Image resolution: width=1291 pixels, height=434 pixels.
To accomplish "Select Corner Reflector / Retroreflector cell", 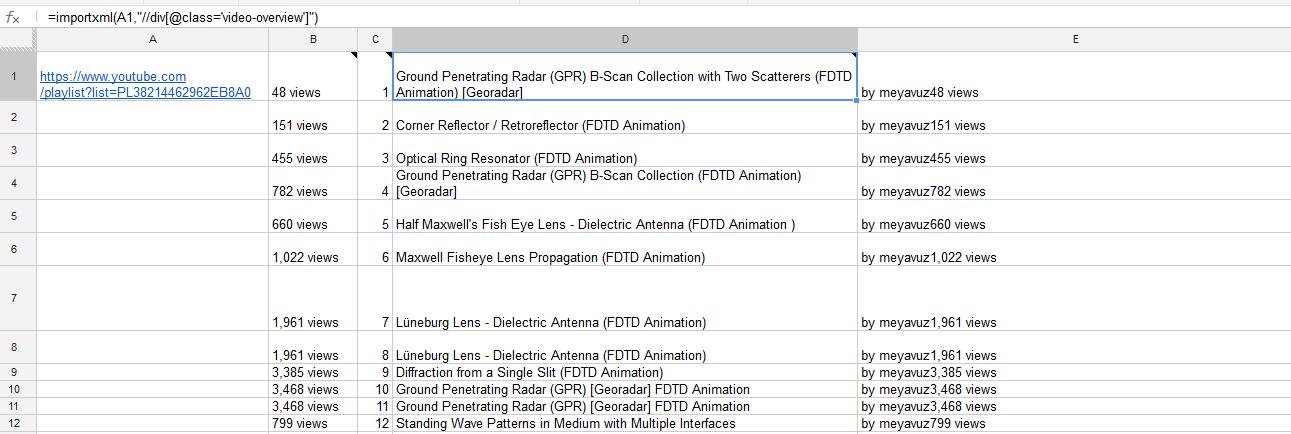I will (x=625, y=118).
